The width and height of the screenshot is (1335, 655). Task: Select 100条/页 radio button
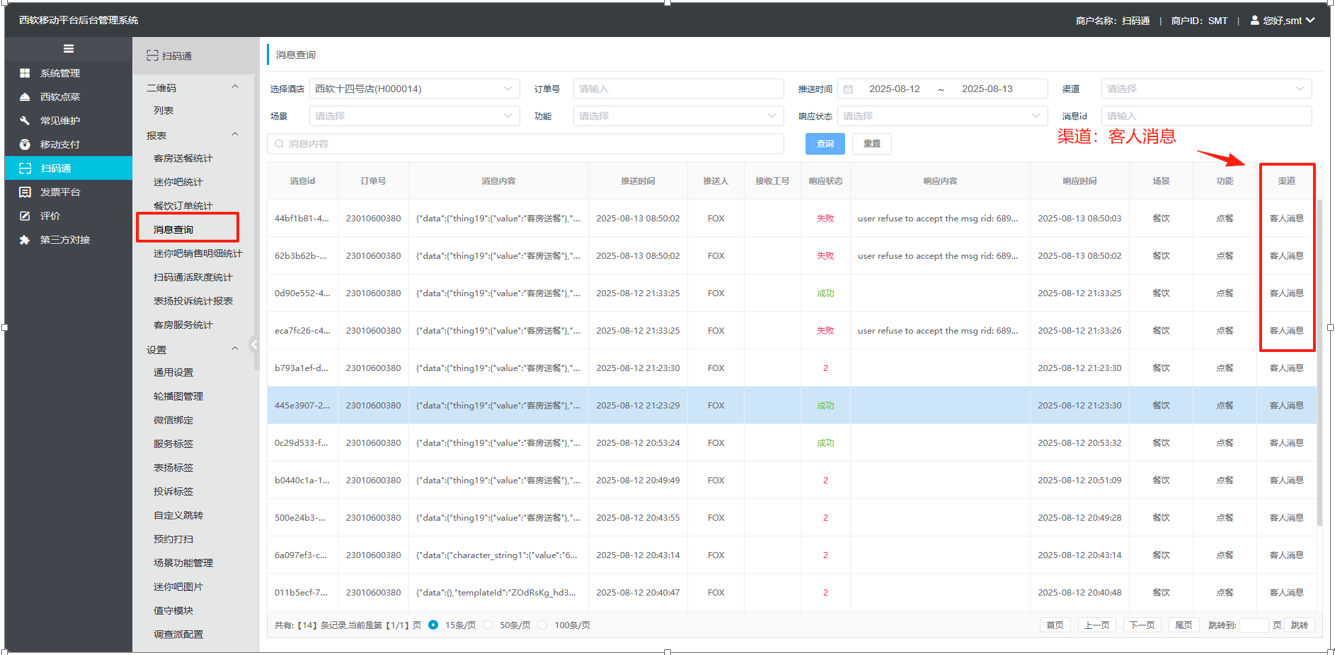542,625
